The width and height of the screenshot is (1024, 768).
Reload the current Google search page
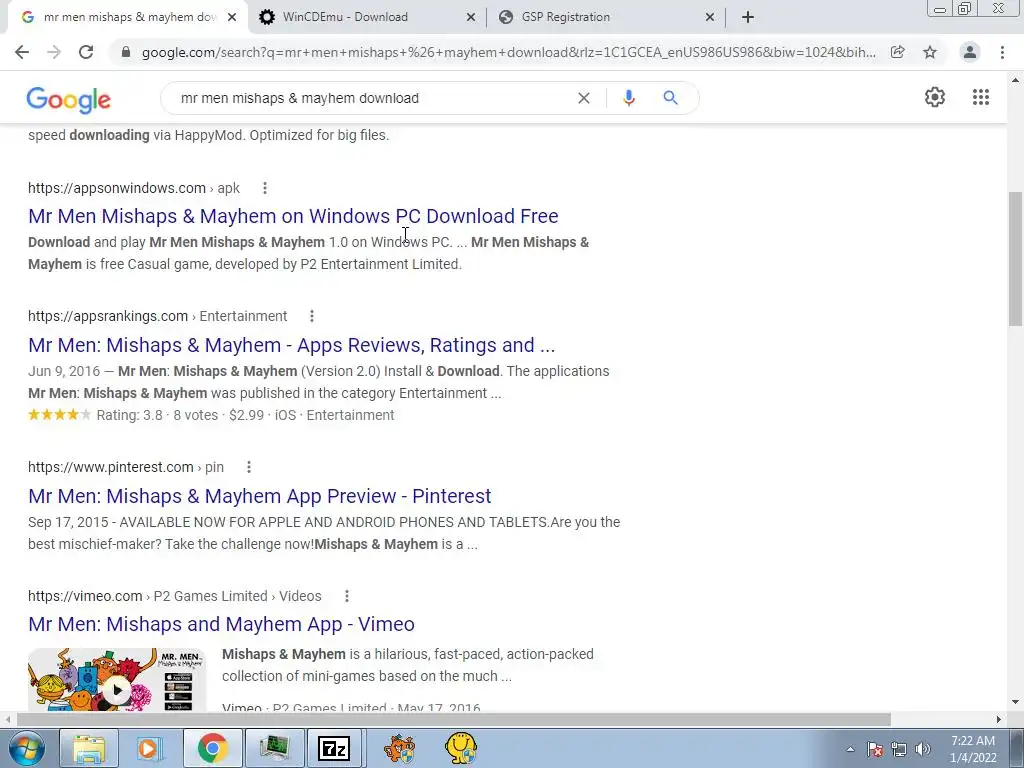pos(86,52)
